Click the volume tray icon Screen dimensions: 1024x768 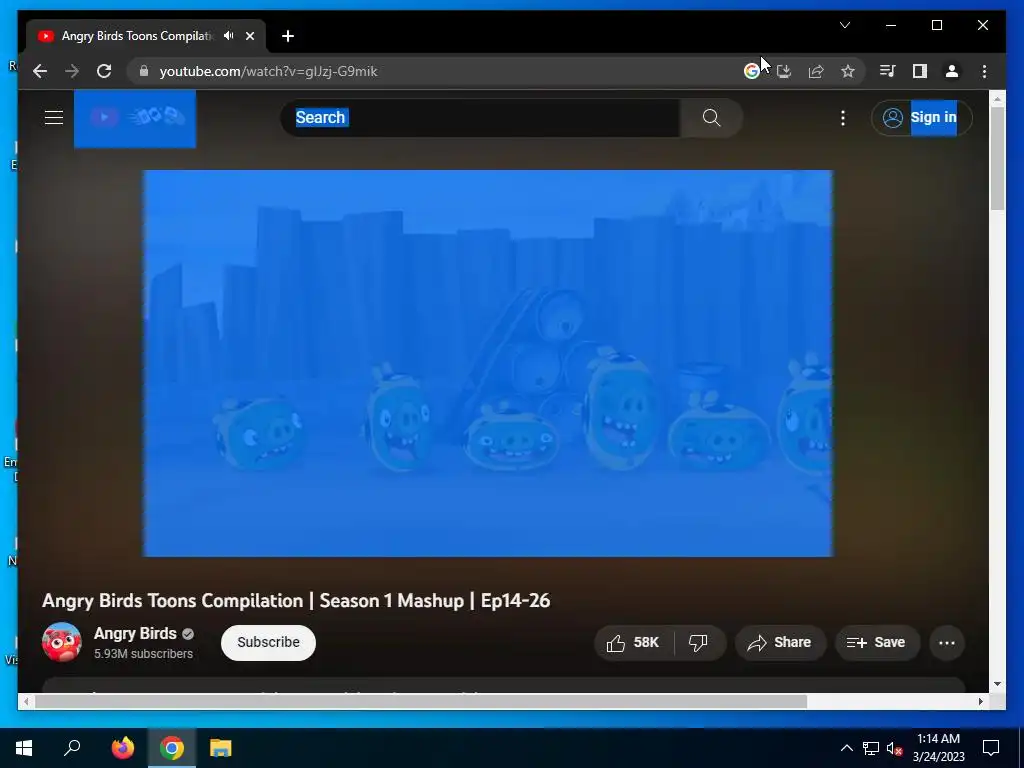pos(894,748)
